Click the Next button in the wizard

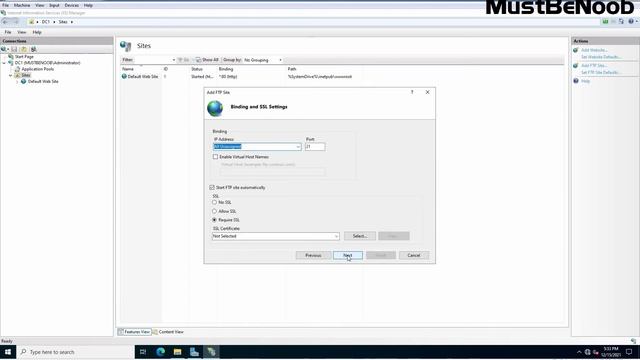(x=347, y=255)
